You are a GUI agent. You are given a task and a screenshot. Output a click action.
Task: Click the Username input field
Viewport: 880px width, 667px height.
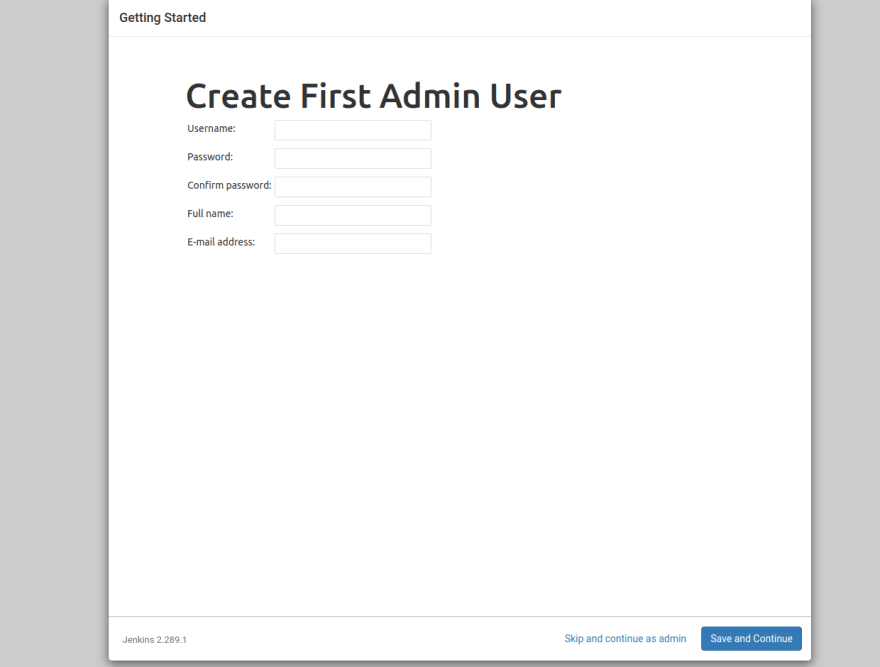pos(353,130)
